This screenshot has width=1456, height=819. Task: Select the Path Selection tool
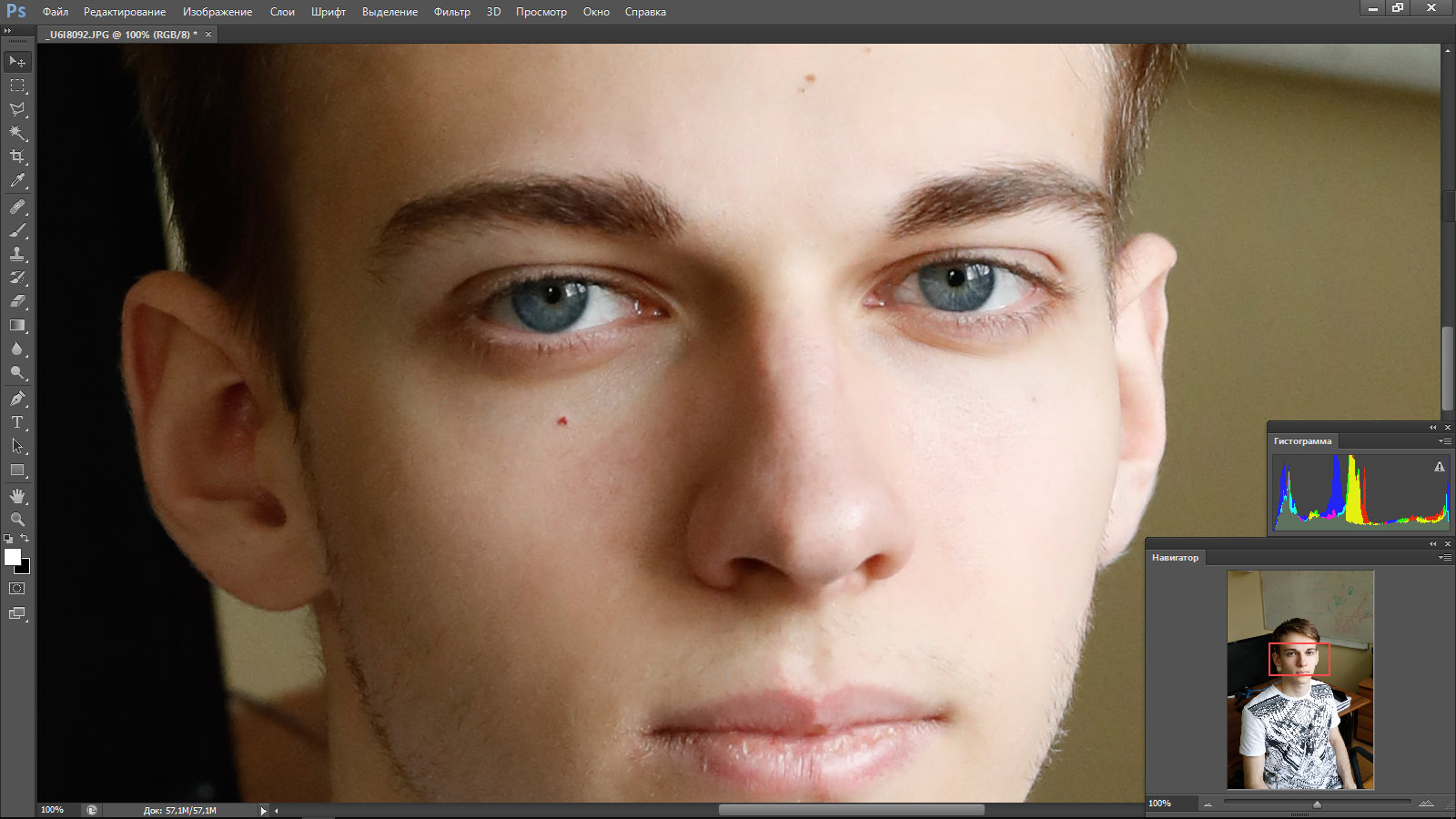point(17,446)
